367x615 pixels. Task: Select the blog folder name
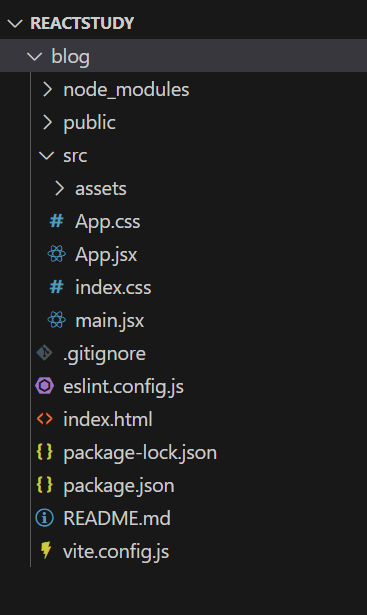click(x=71, y=57)
